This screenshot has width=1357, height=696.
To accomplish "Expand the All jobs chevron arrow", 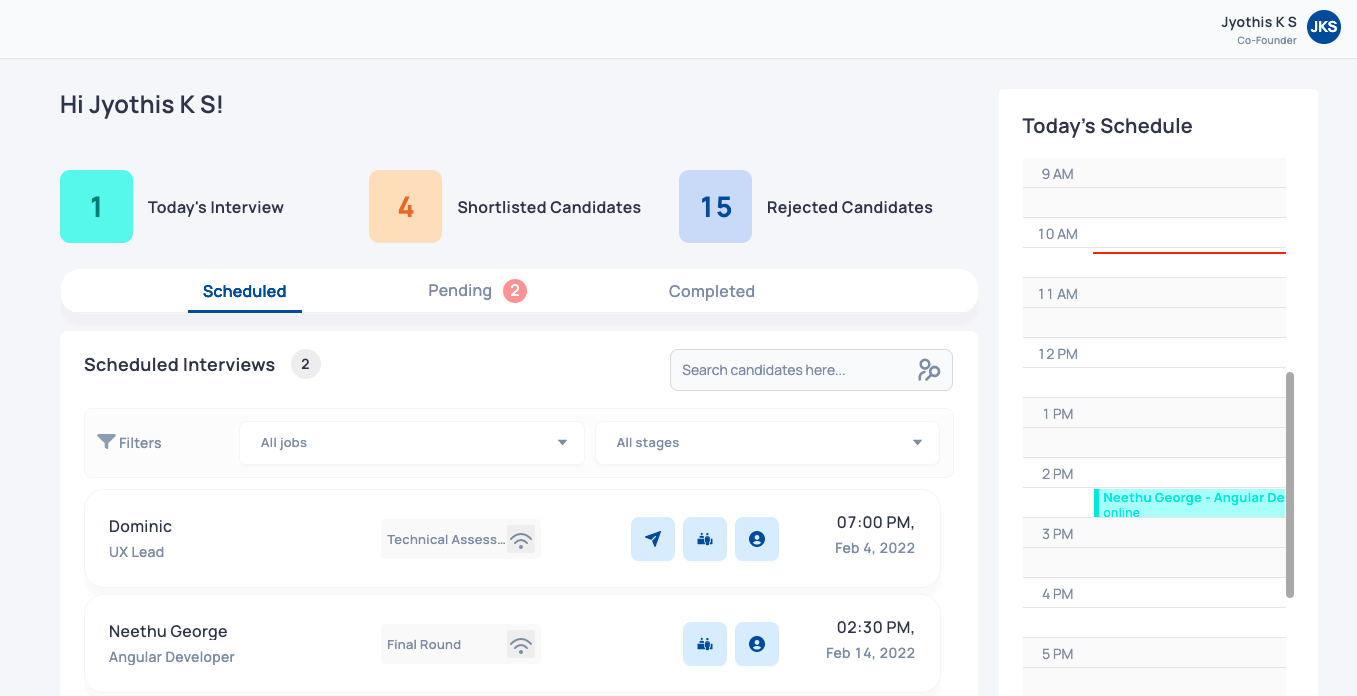I will tap(562, 442).
